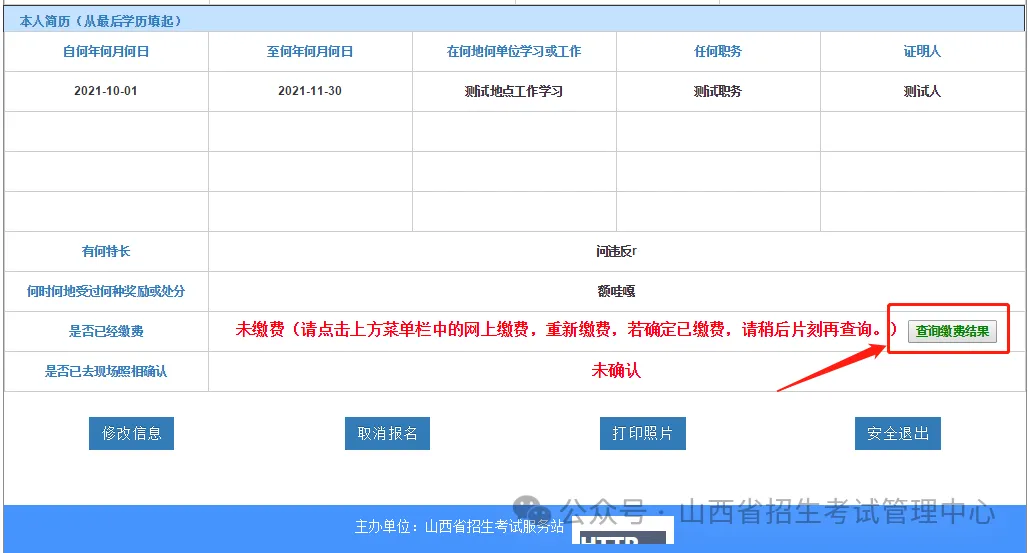Log out with 安全退出 button
The image size is (1028, 553).
pos(898,433)
